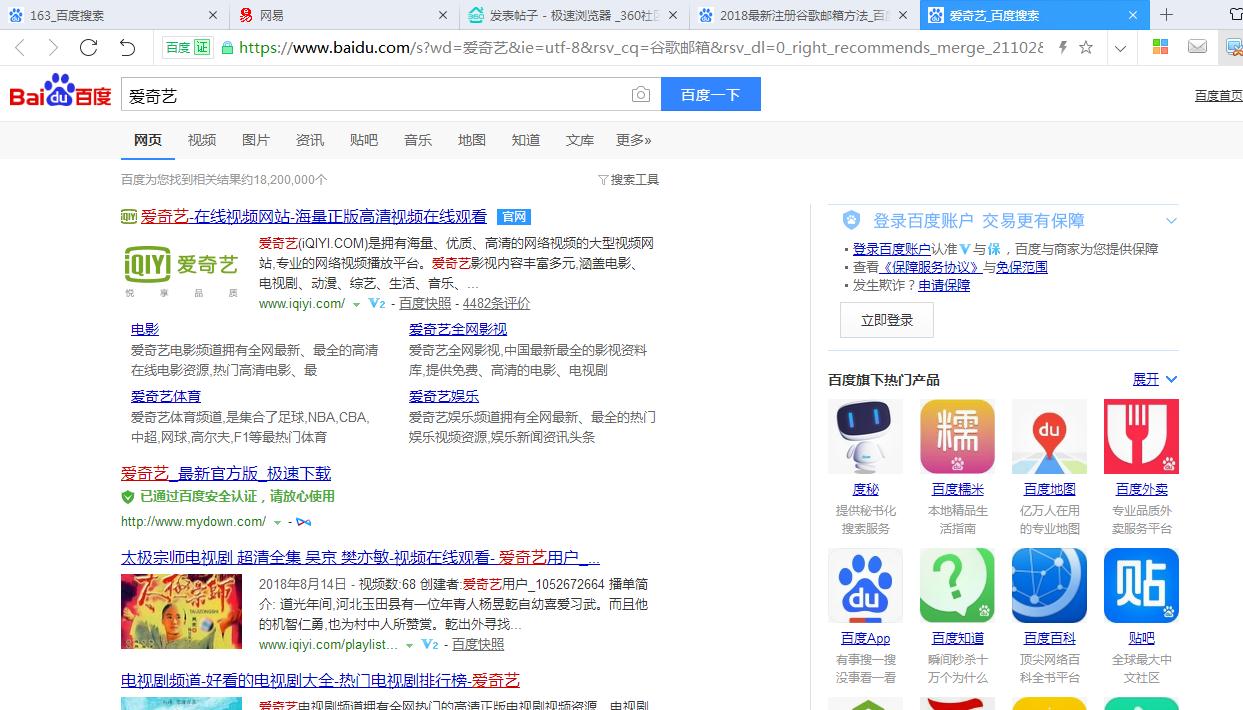This screenshot has height=710, width=1243.
Task: Open 百度快照 for the iqiyi.com result
Action: coord(425,304)
